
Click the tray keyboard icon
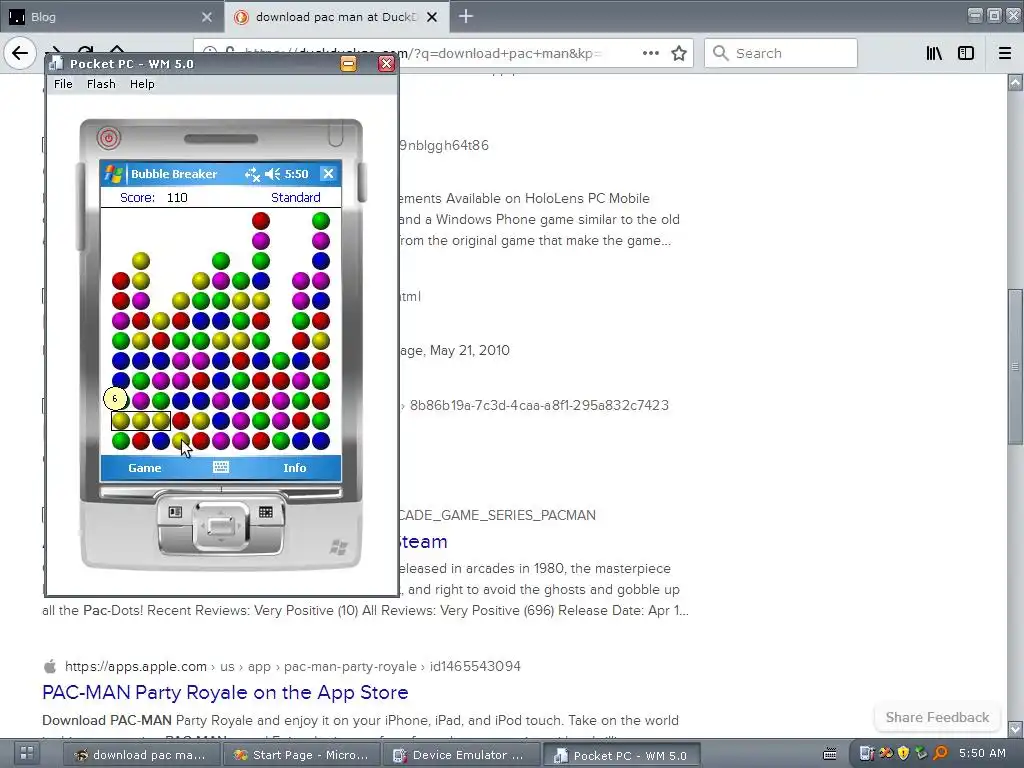[x=829, y=754]
